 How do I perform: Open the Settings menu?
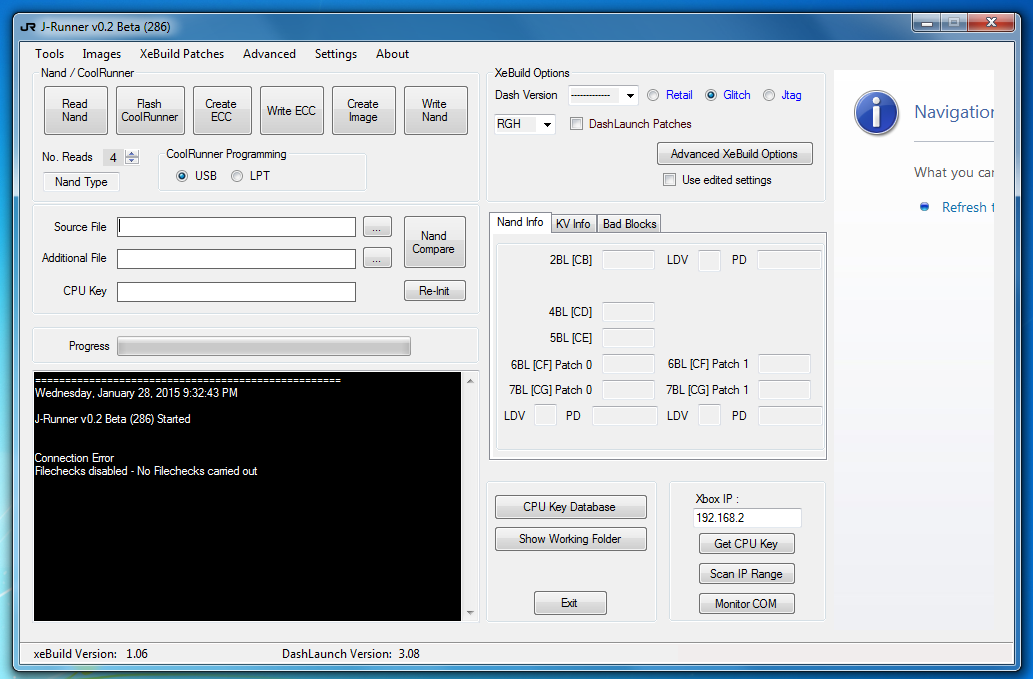coord(336,54)
